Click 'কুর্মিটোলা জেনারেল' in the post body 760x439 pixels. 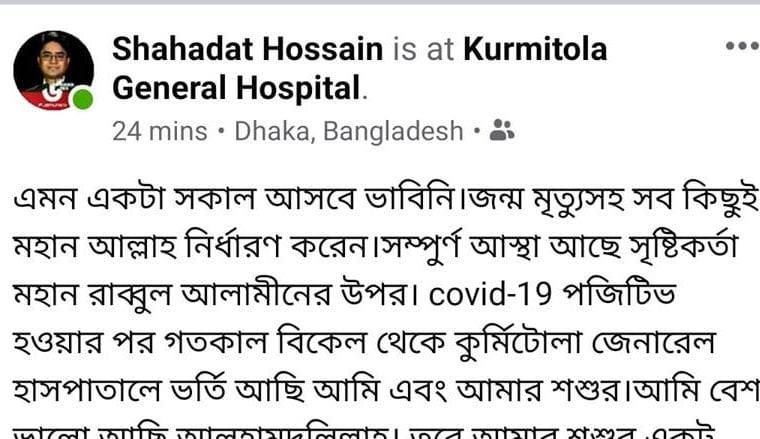click(585, 342)
